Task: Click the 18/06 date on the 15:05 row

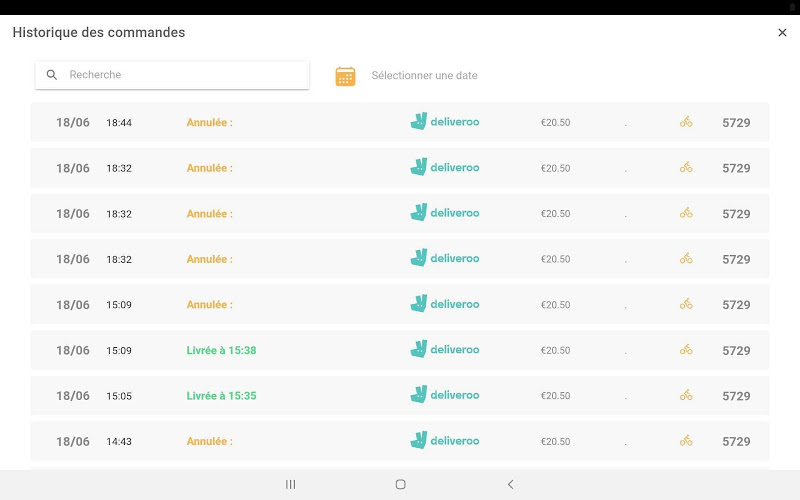Action: click(x=73, y=396)
